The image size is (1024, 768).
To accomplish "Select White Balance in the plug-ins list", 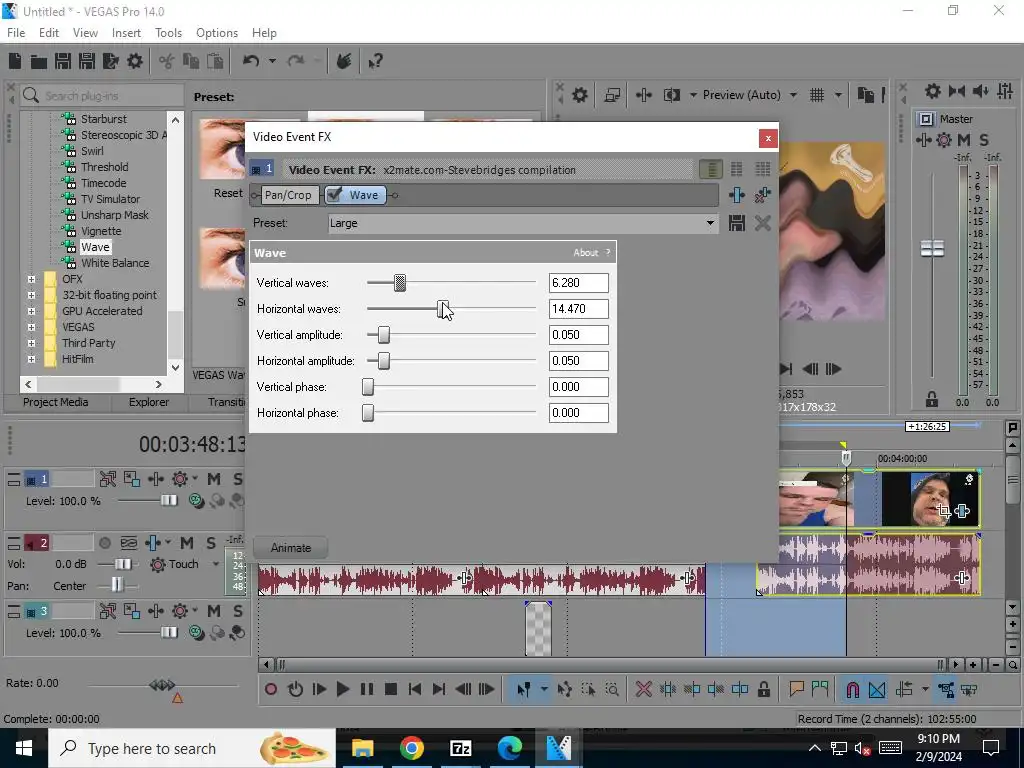I will tap(115, 263).
